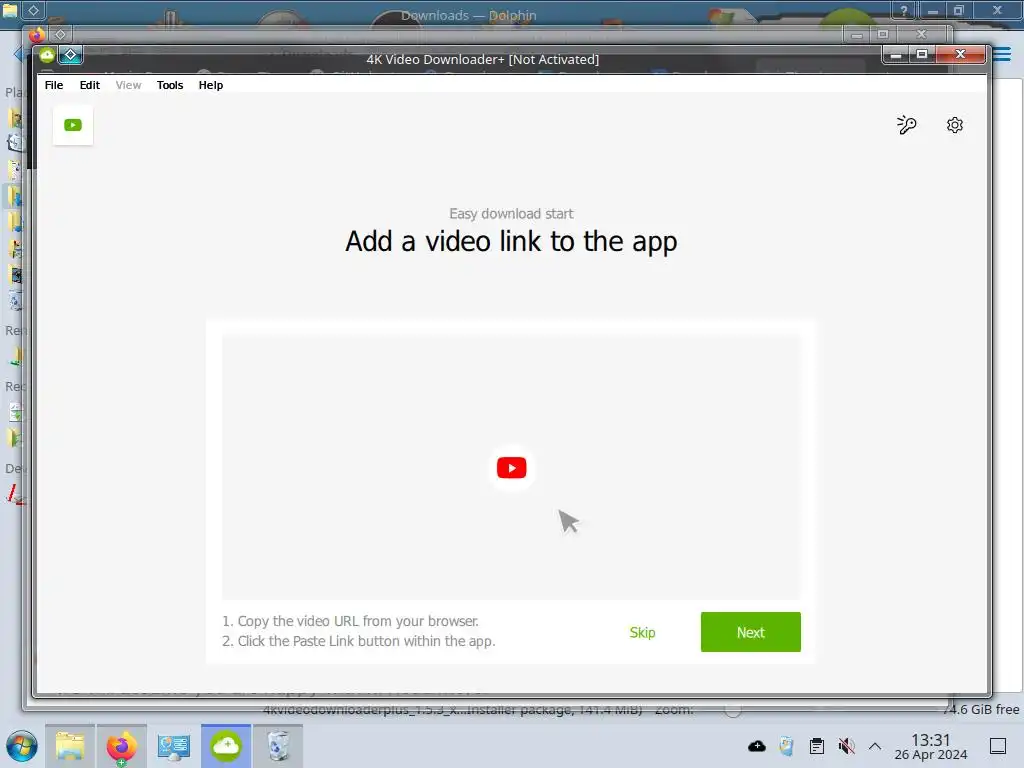This screenshot has width=1024, height=768.
Task: Close the 4K Video Downloader+ window
Action: [960, 55]
